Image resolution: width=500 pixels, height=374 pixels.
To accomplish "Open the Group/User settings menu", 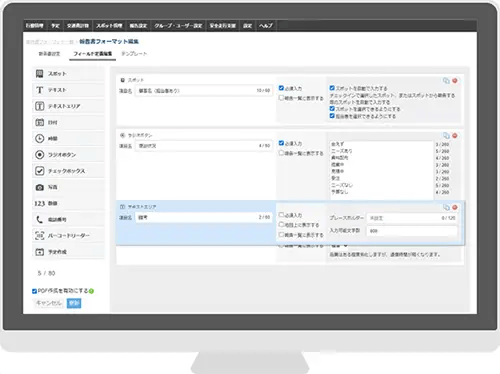I will [178, 26].
